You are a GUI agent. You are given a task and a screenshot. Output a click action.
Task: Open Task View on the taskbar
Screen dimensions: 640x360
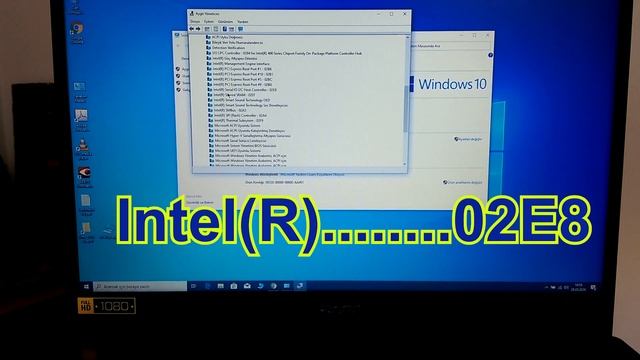193,286
